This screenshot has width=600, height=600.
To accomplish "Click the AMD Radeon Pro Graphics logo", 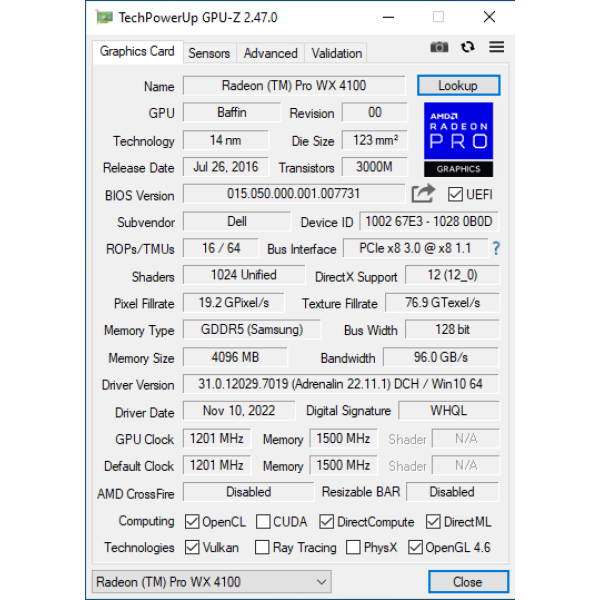I will pyautogui.click(x=458, y=139).
